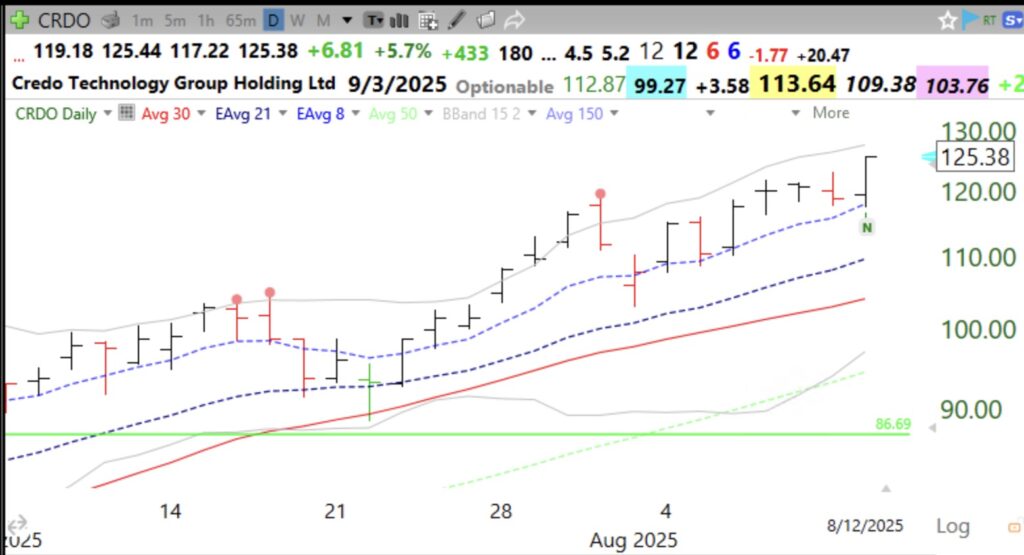This screenshot has width=1024, height=555.
Task: Click the orange icon beside Log
Action: pyautogui.click(x=1015, y=526)
